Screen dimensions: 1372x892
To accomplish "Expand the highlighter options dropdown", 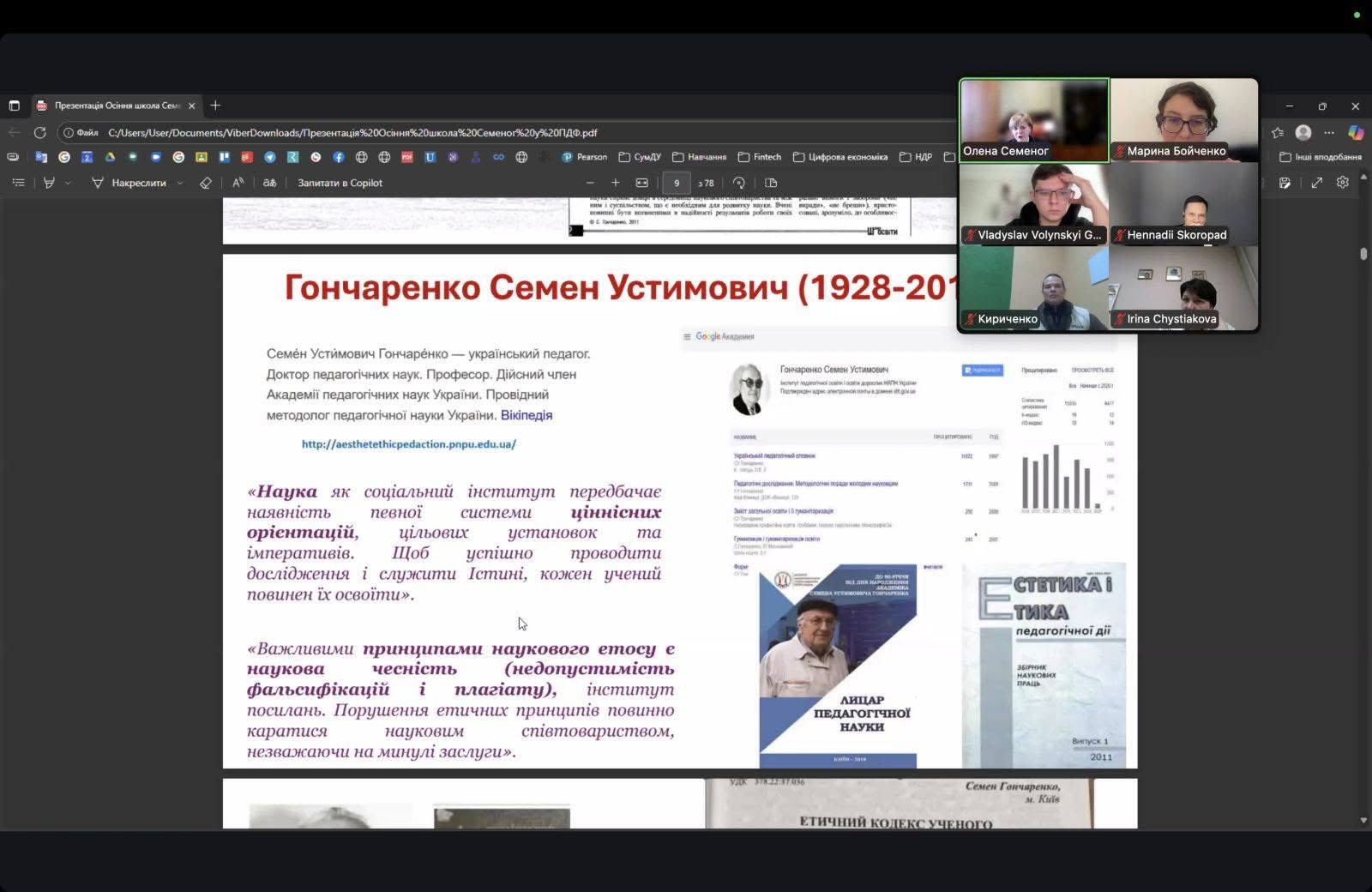I will pos(68,183).
